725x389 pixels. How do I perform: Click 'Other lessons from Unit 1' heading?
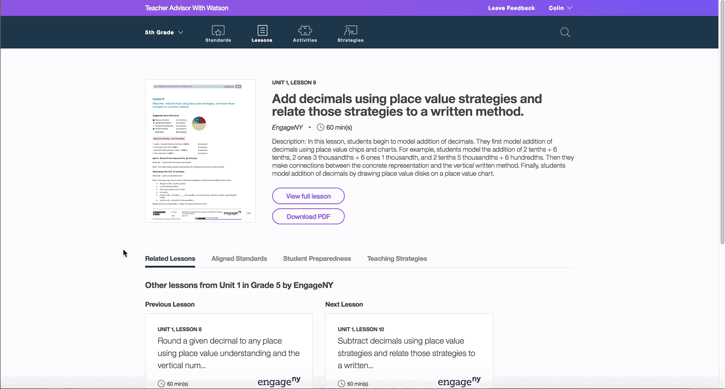(239, 285)
